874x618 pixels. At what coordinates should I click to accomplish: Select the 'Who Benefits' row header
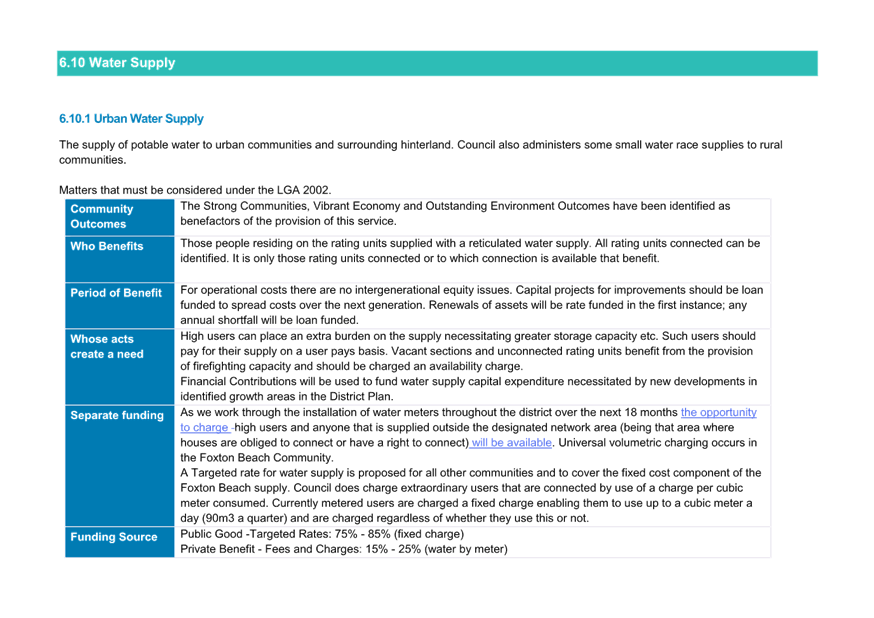coord(119,259)
